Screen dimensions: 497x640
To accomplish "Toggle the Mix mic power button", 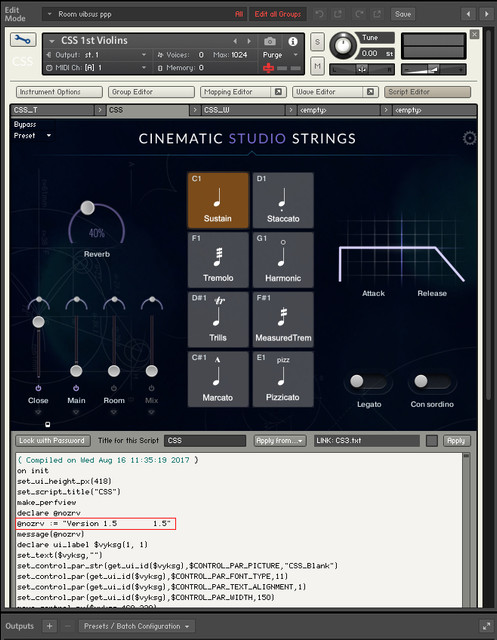I will pos(151,388).
